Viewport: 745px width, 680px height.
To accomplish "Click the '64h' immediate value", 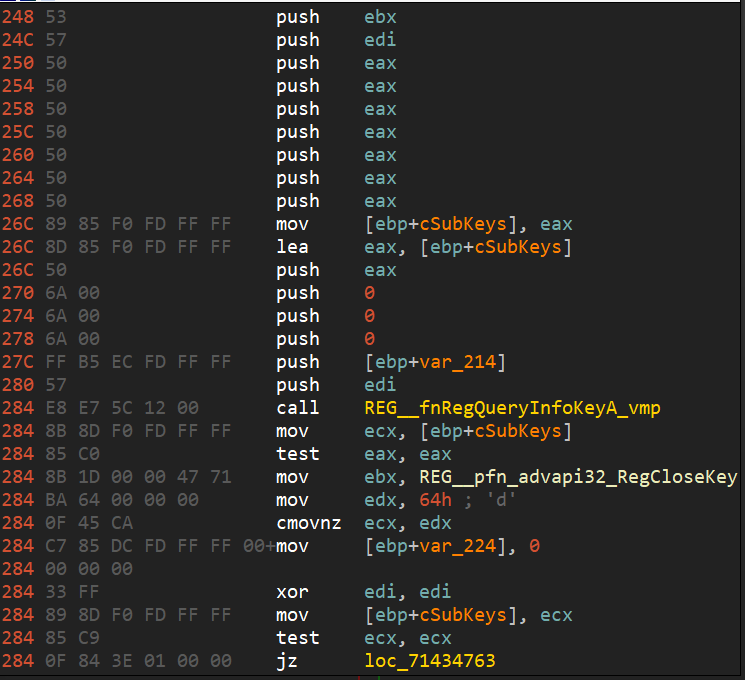I will [436, 500].
